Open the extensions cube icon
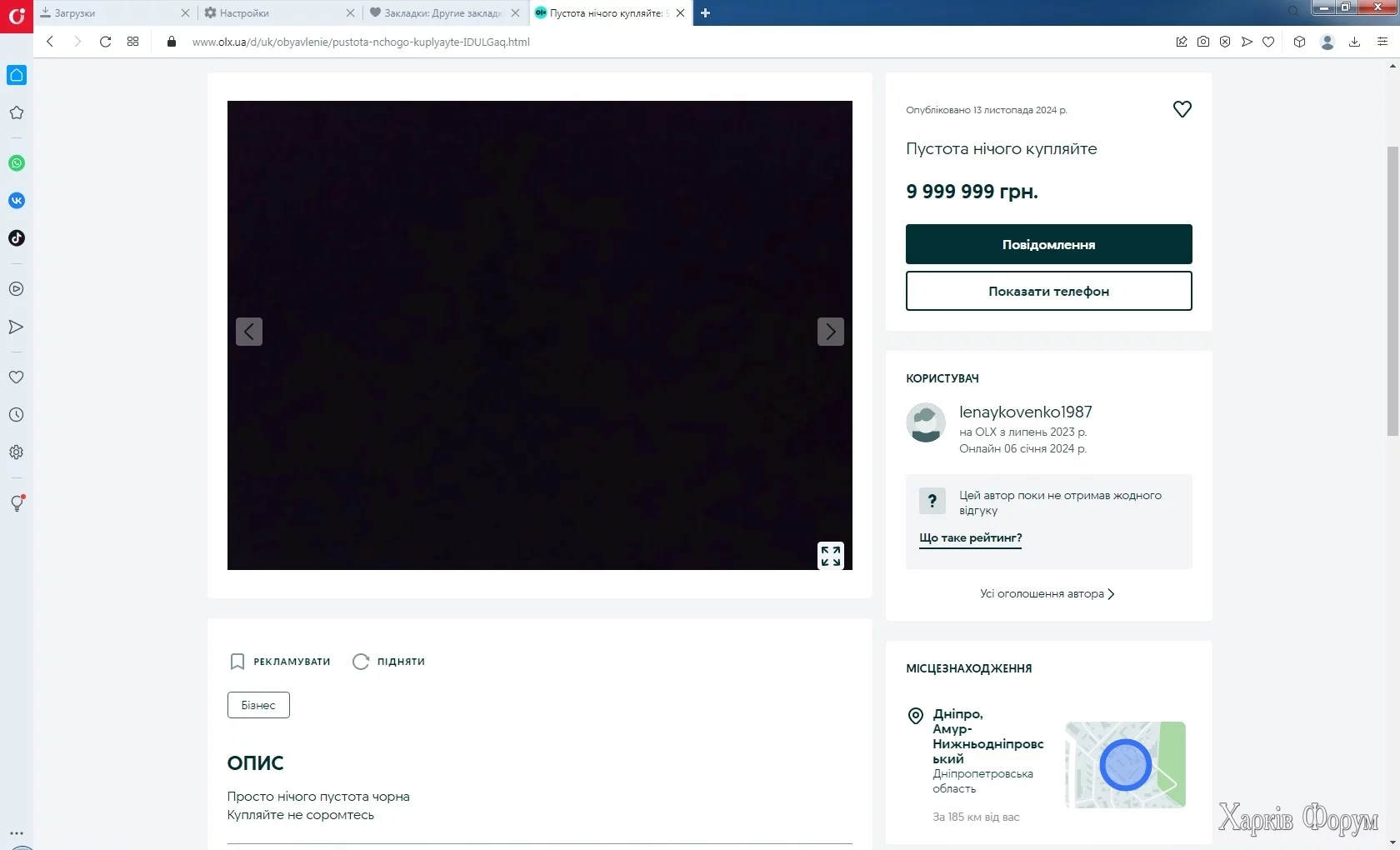The height and width of the screenshot is (850, 1400). click(x=1299, y=42)
